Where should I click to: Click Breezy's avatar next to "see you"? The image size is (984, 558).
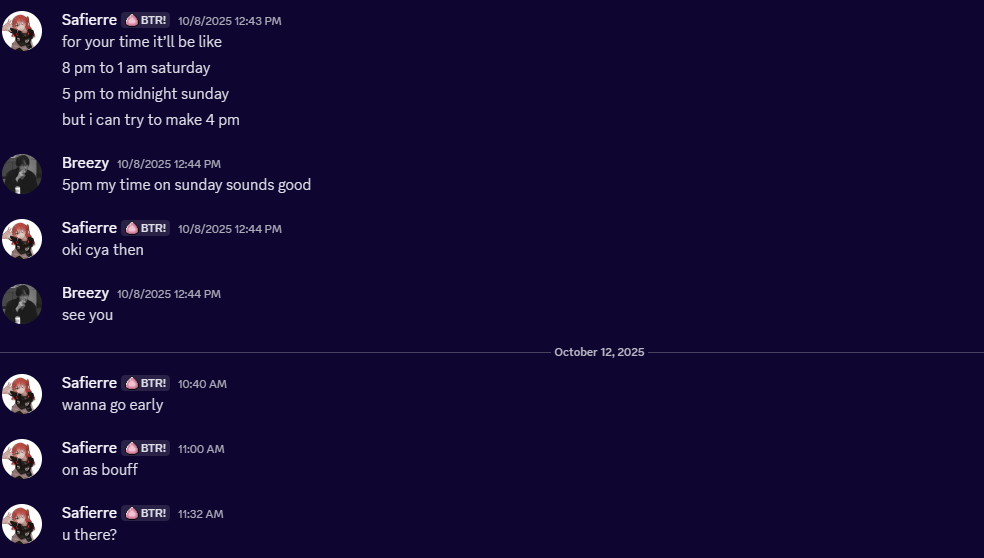point(22,304)
